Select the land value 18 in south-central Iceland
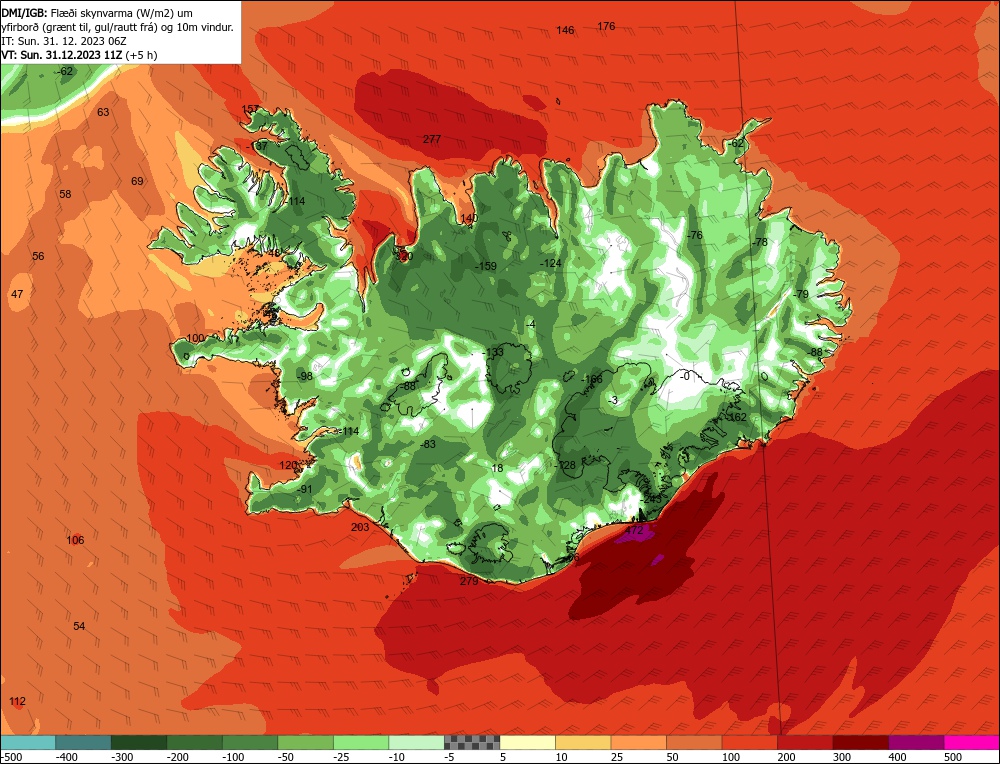Image resolution: width=1000 pixels, height=764 pixels. (497, 468)
